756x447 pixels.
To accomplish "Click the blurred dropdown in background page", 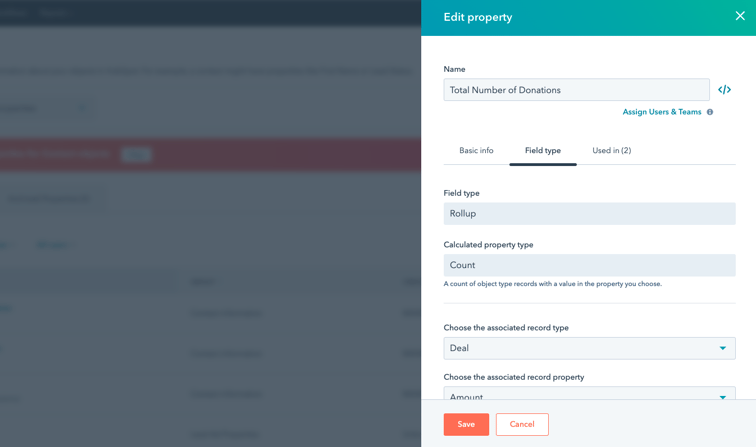I will [x=47, y=108].
